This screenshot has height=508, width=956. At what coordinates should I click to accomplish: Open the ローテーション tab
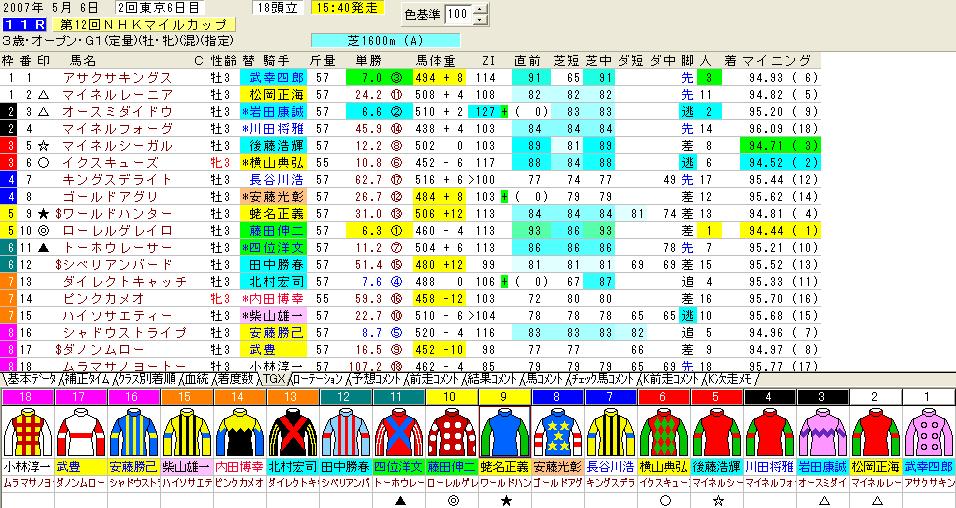[x=317, y=379]
